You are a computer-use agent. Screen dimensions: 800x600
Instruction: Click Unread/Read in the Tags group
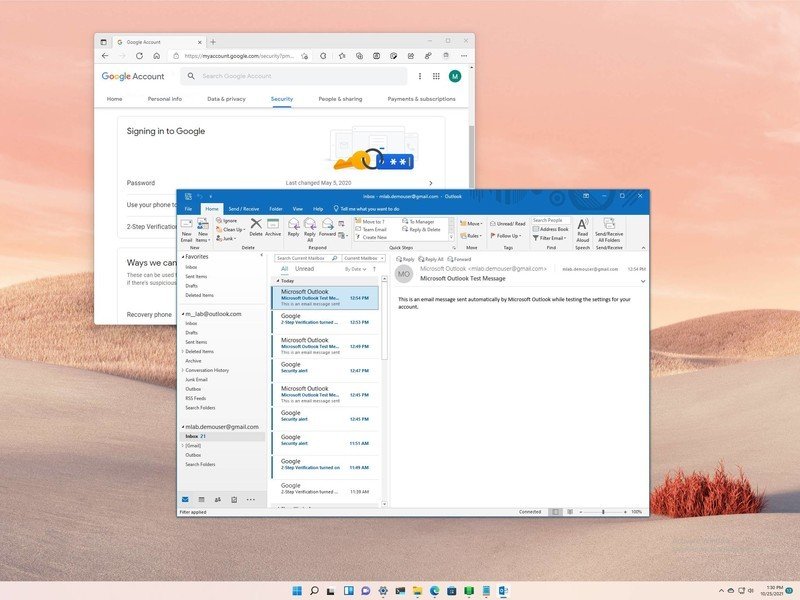click(x=508, y=223)
